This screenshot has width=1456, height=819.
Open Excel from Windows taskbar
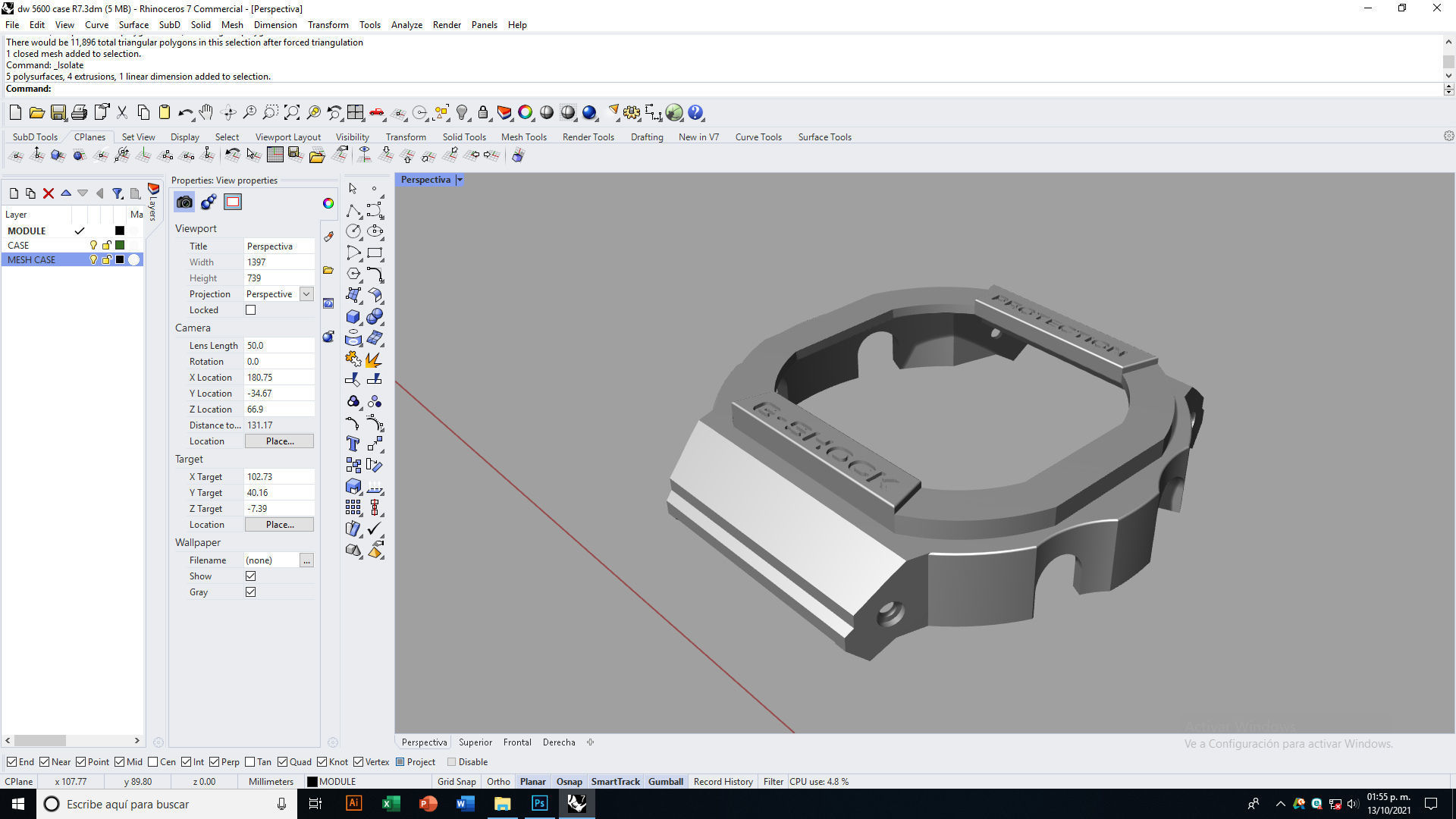[x=391, y=804]
